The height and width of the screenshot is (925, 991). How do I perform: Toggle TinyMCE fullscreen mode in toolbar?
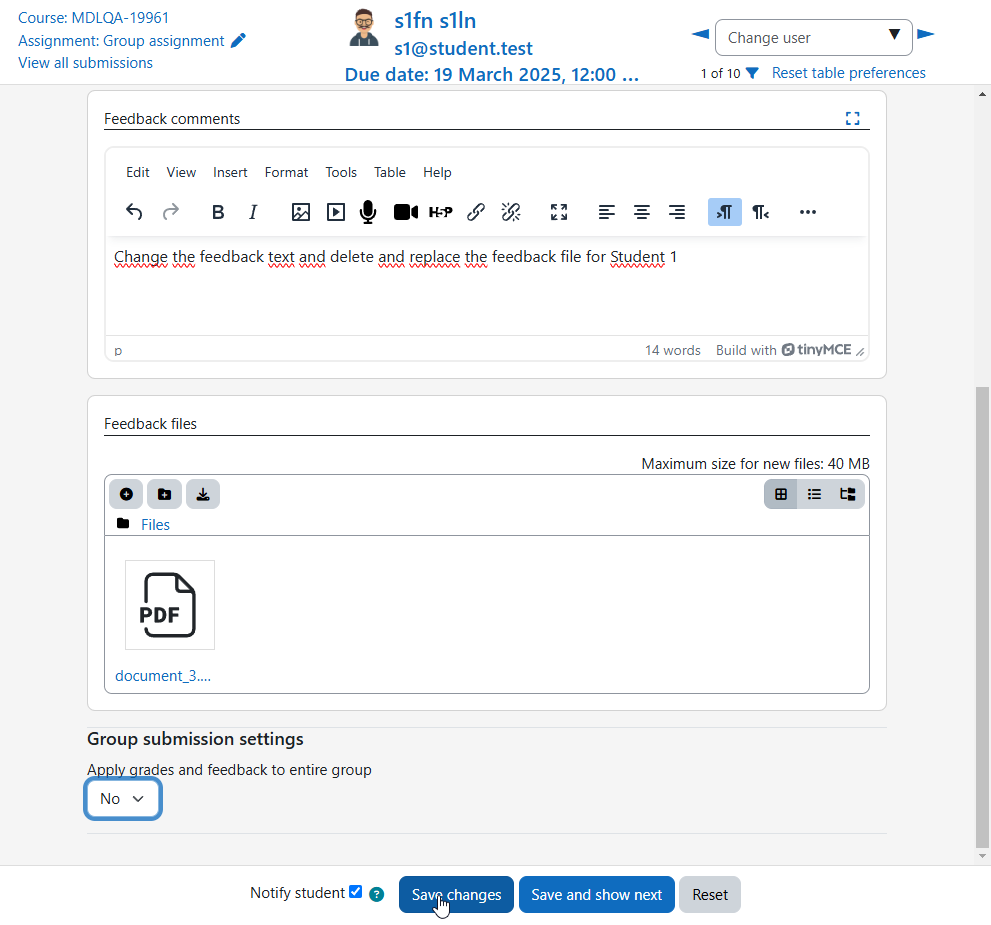(x=559, y=212)
